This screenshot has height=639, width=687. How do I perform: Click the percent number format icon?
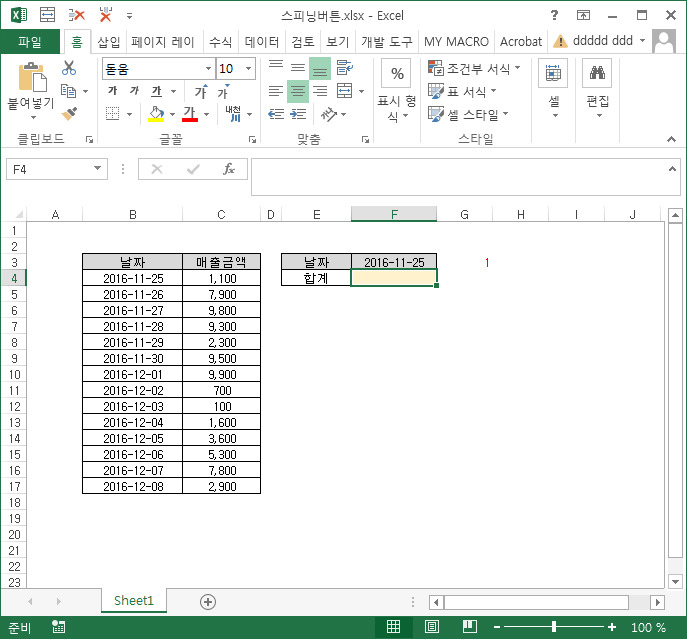(397, 73)
